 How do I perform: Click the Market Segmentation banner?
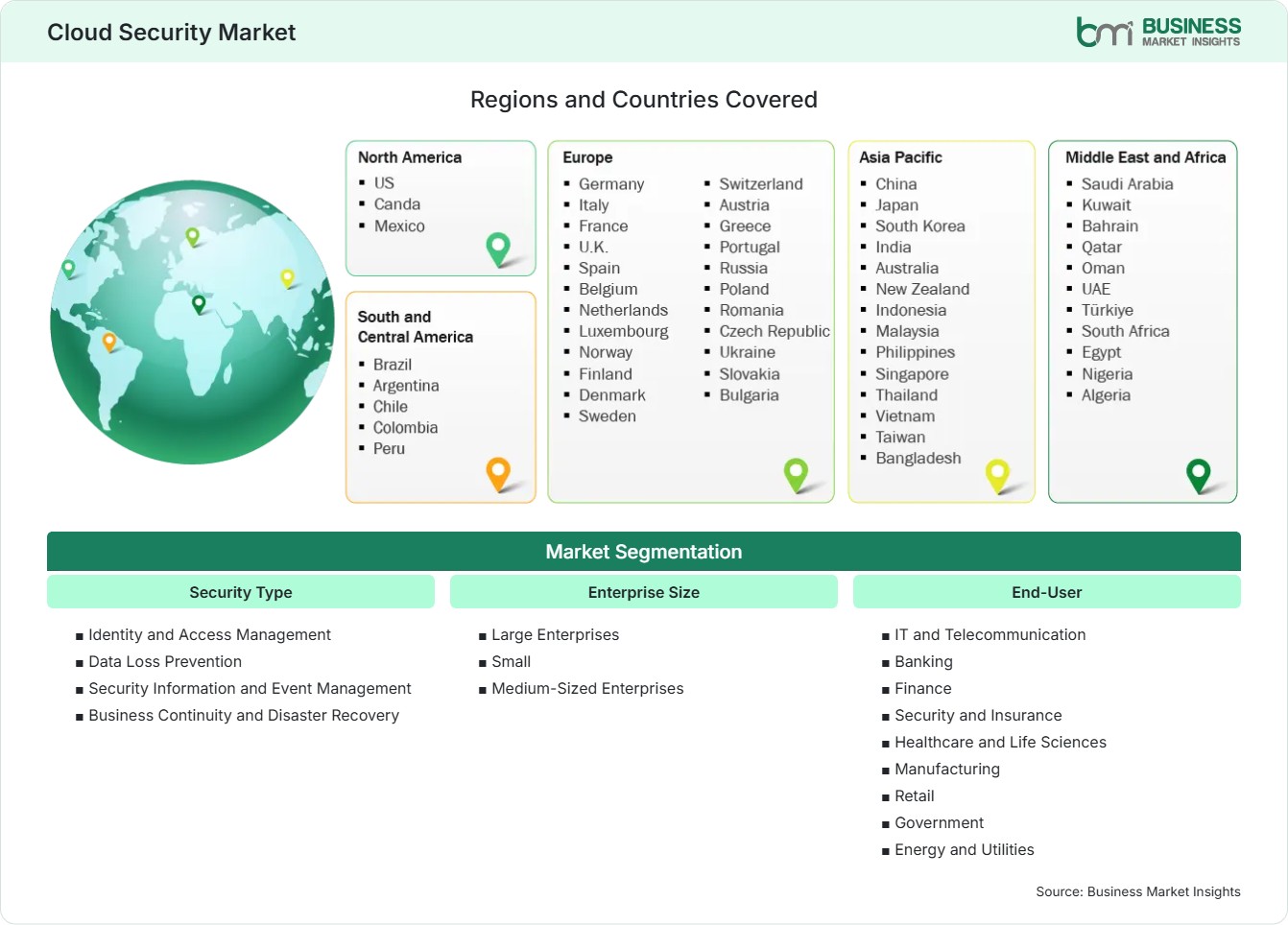(x=644, y=552)
